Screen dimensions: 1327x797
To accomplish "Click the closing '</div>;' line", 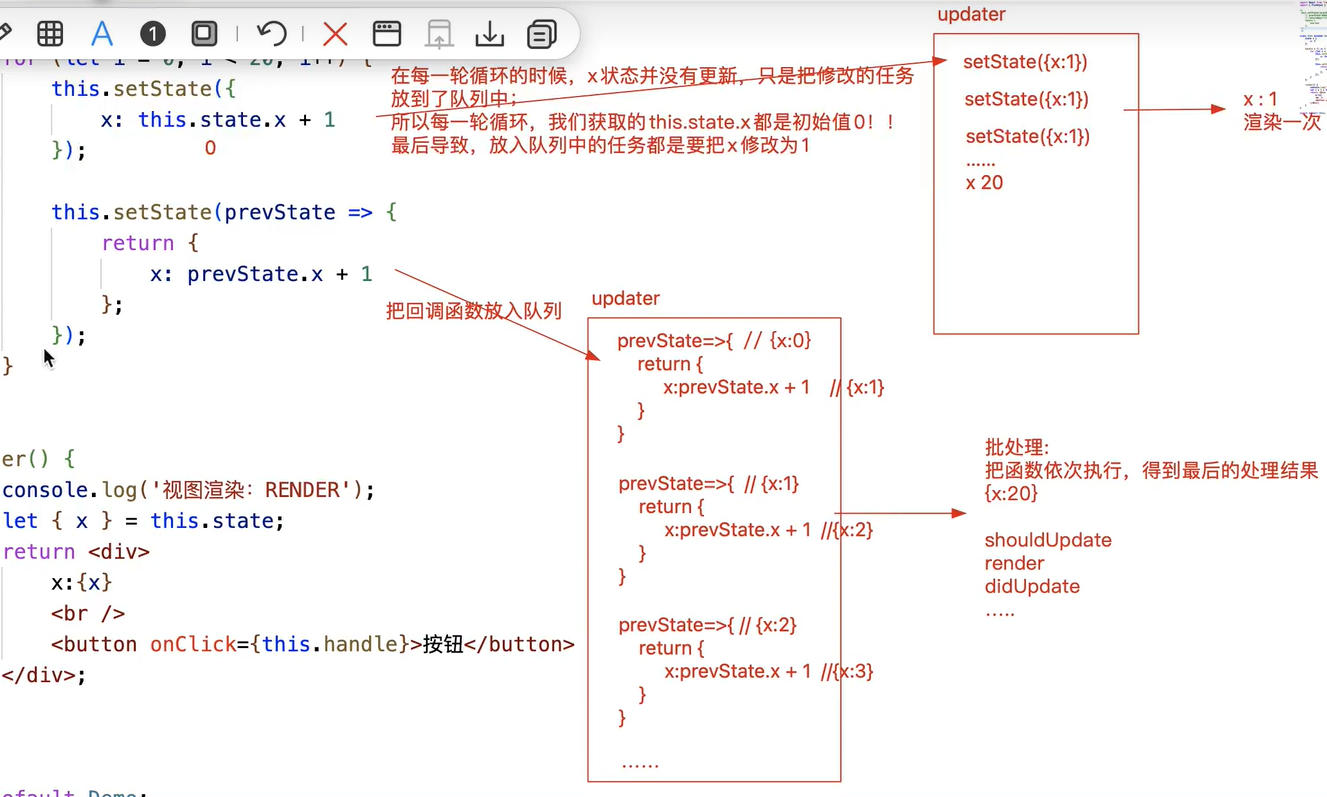I will point(44,675).
